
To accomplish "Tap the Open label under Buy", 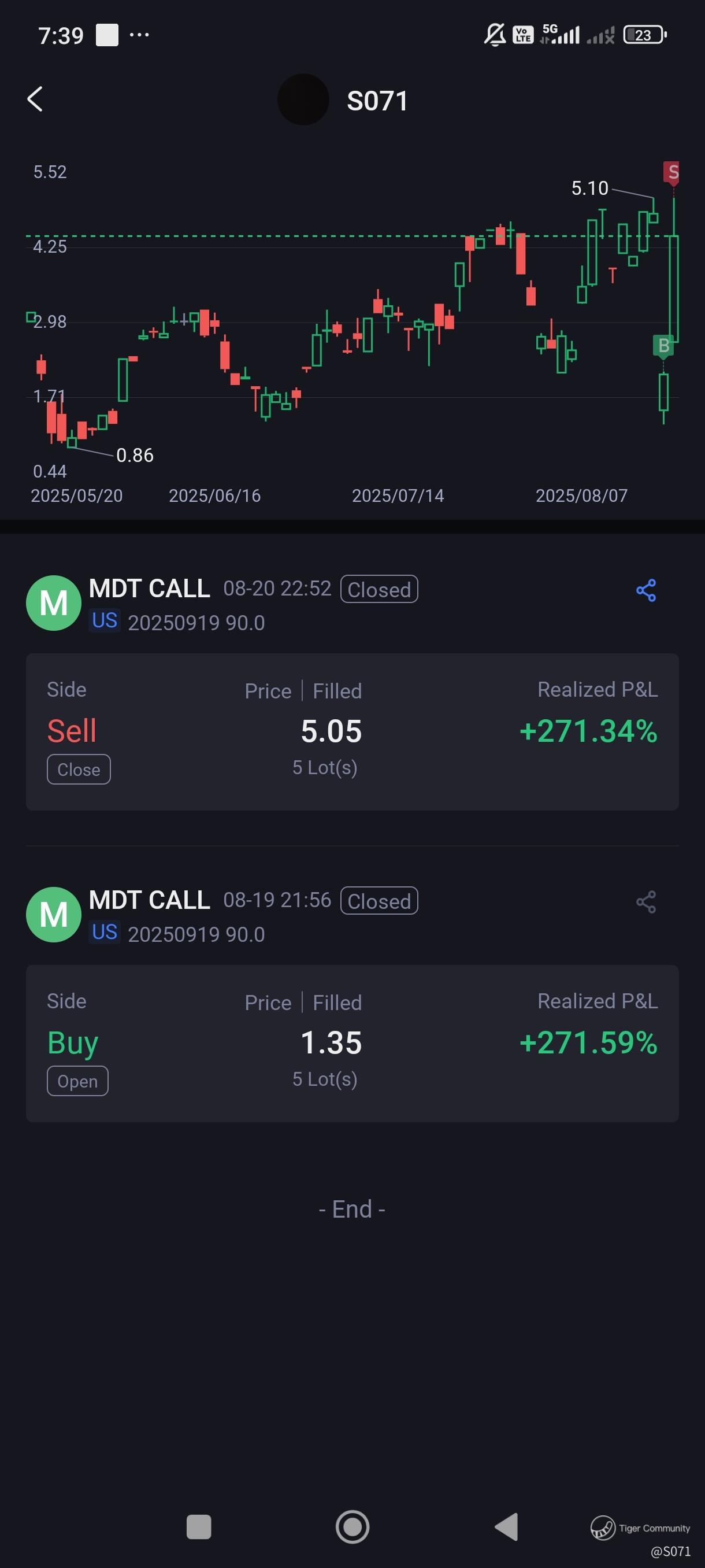I will [x=77, y=1081].
